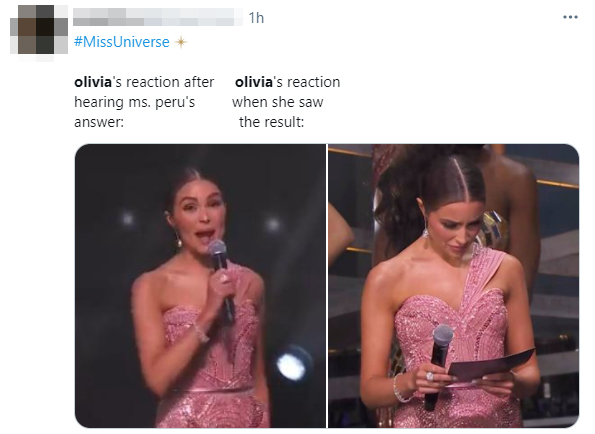Screen dimensions: 595x434
Task: Click the pearl earring in left photo
Action: point(178,239)
